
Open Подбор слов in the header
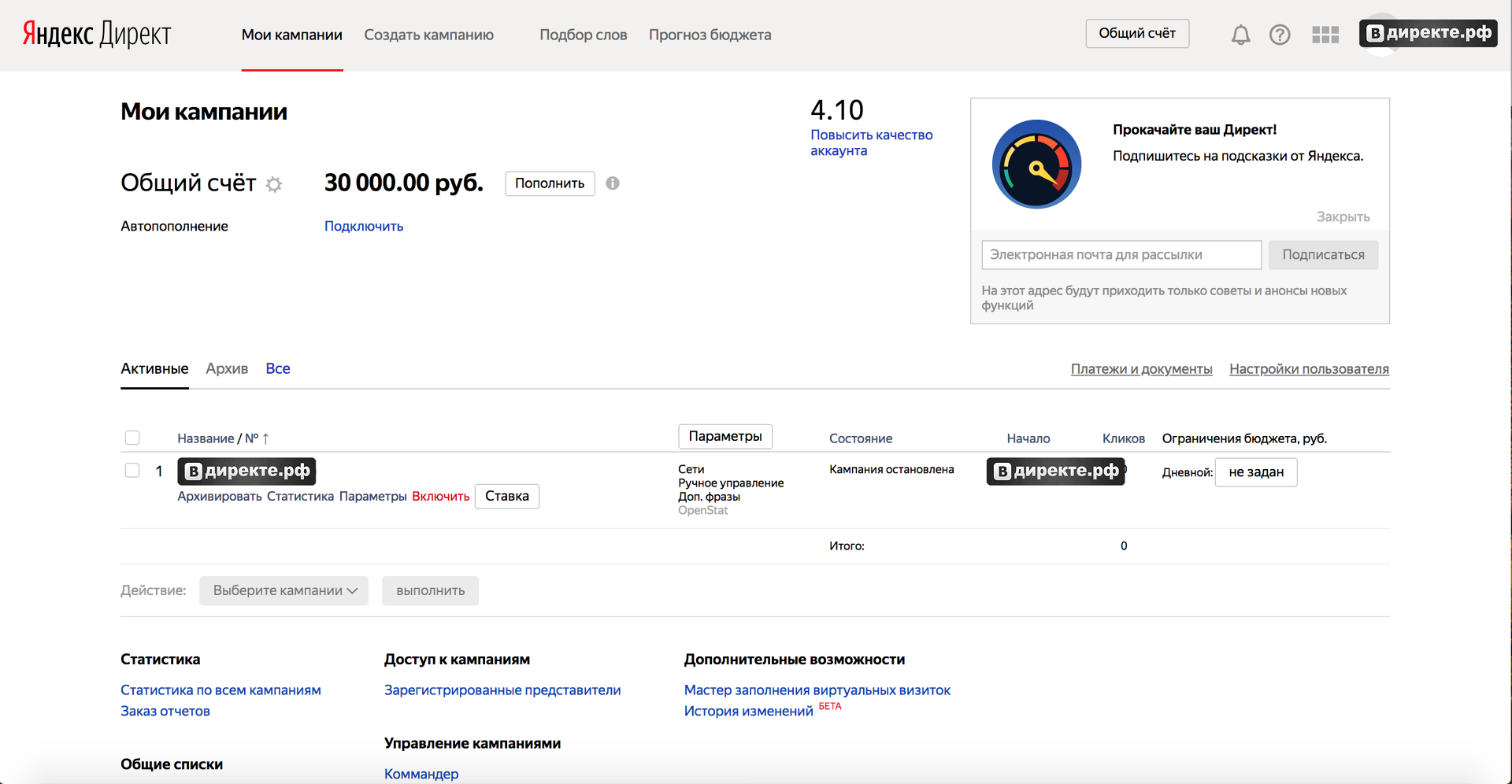point(583,35)
